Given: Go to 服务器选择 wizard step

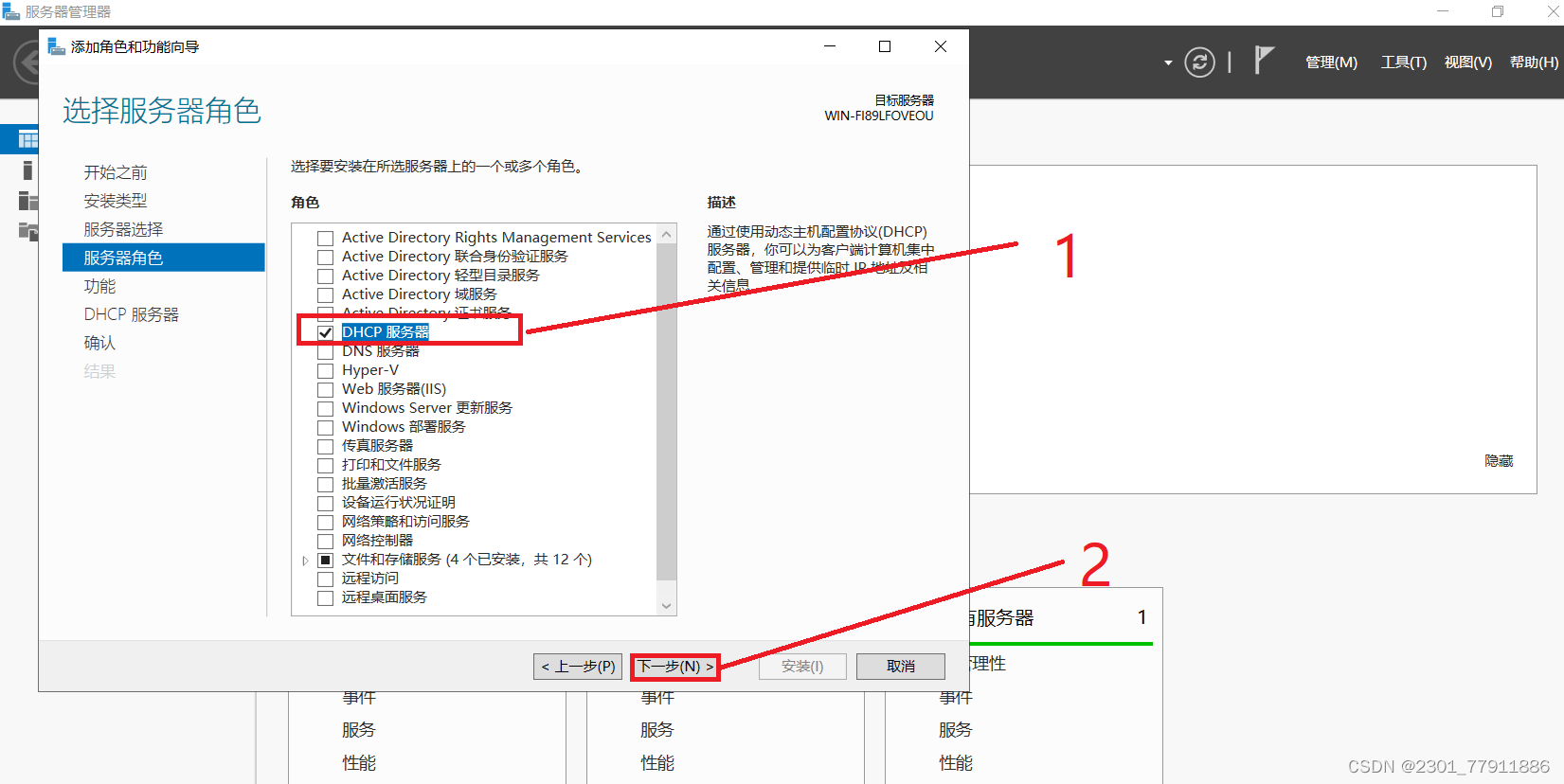Looking at the screenshot, I should coord(123,229).
